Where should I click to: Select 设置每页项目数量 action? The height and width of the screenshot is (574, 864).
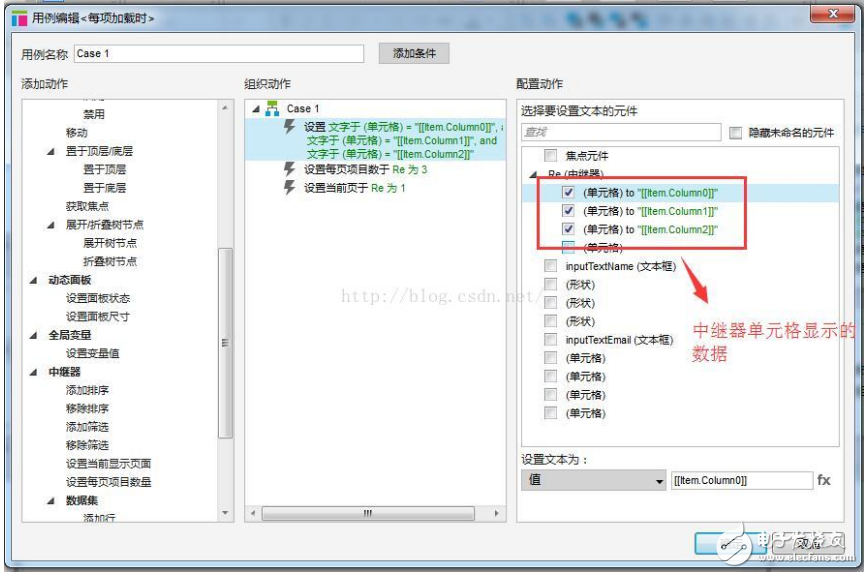(x=108, y=482)
